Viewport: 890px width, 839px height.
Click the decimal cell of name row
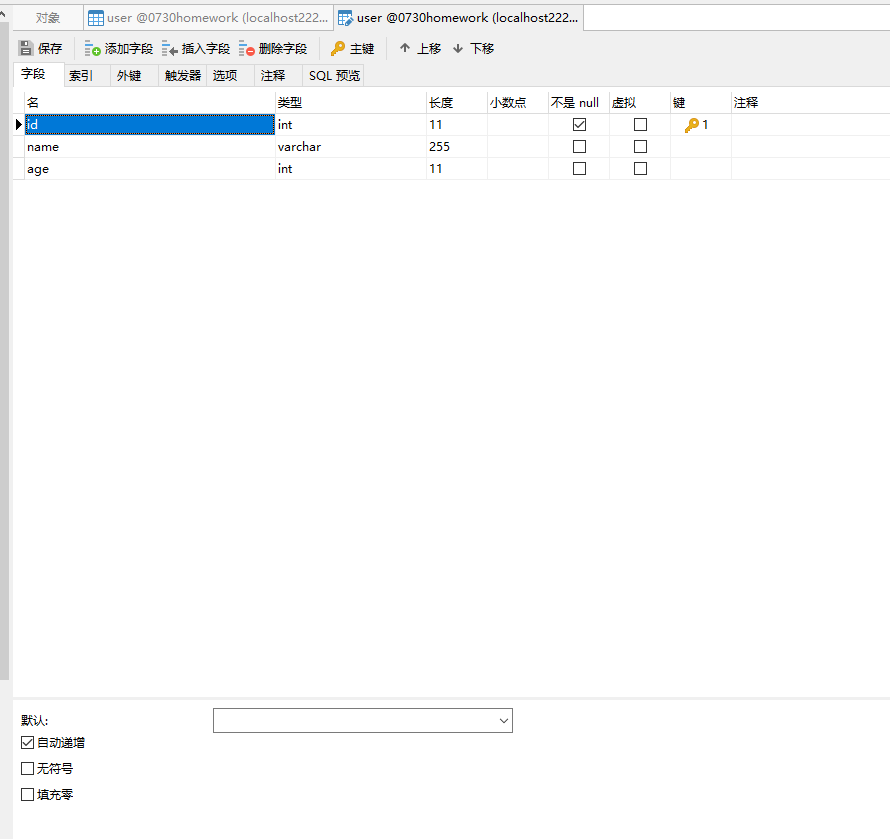[x=518, y=146]
